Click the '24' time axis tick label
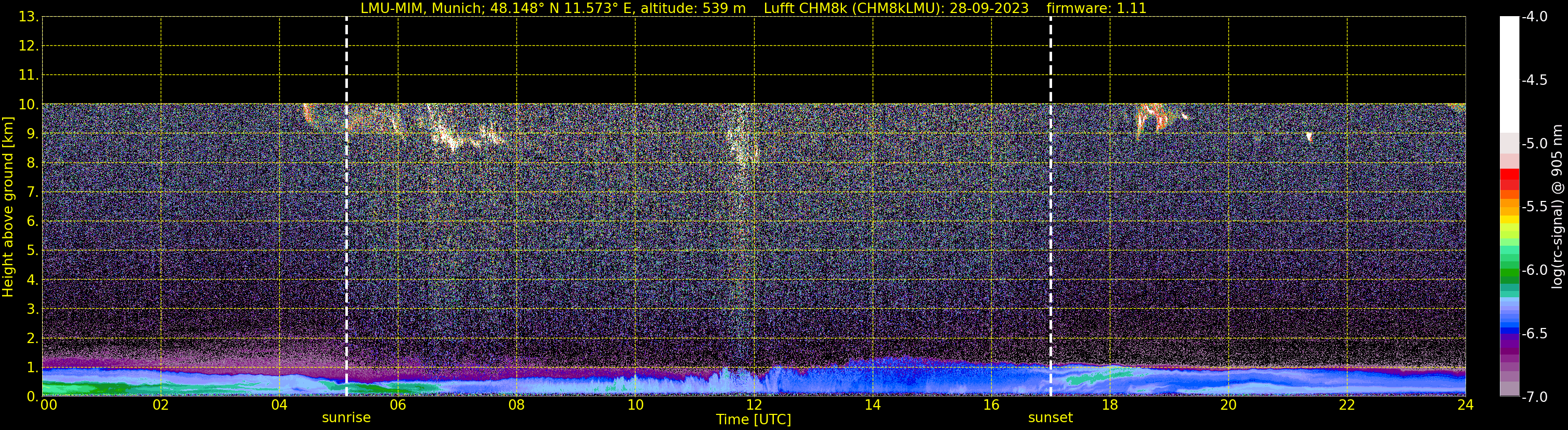 (1466, 405)
